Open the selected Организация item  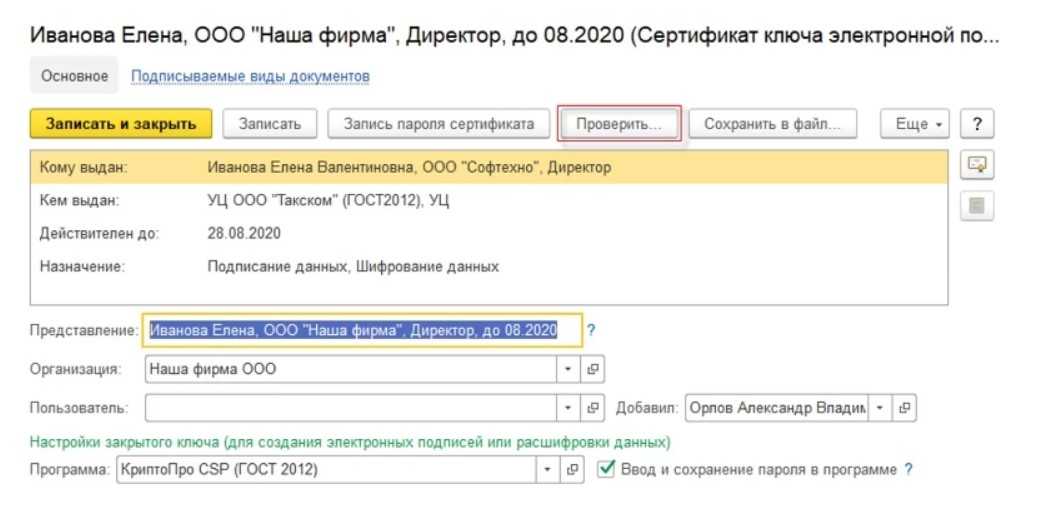(592, 369)
